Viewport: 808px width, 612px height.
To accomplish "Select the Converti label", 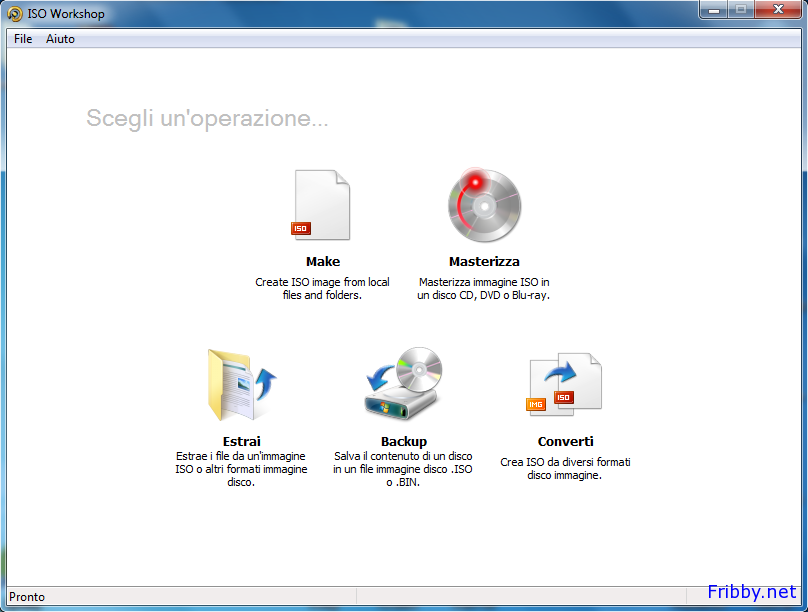I will click(565, 441).
